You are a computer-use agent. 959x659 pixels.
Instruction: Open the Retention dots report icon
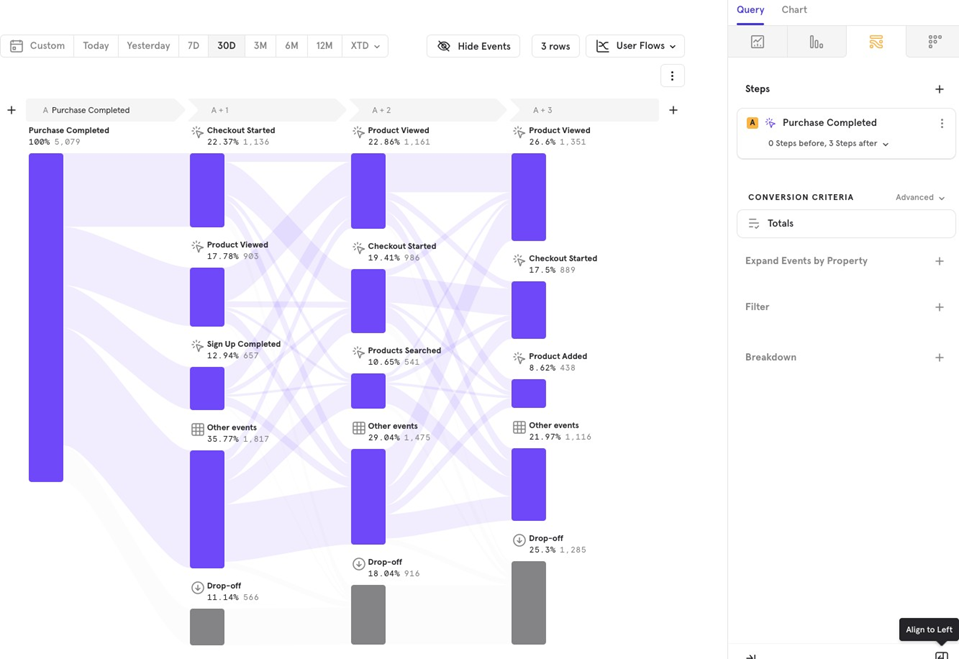click(934, 42)
